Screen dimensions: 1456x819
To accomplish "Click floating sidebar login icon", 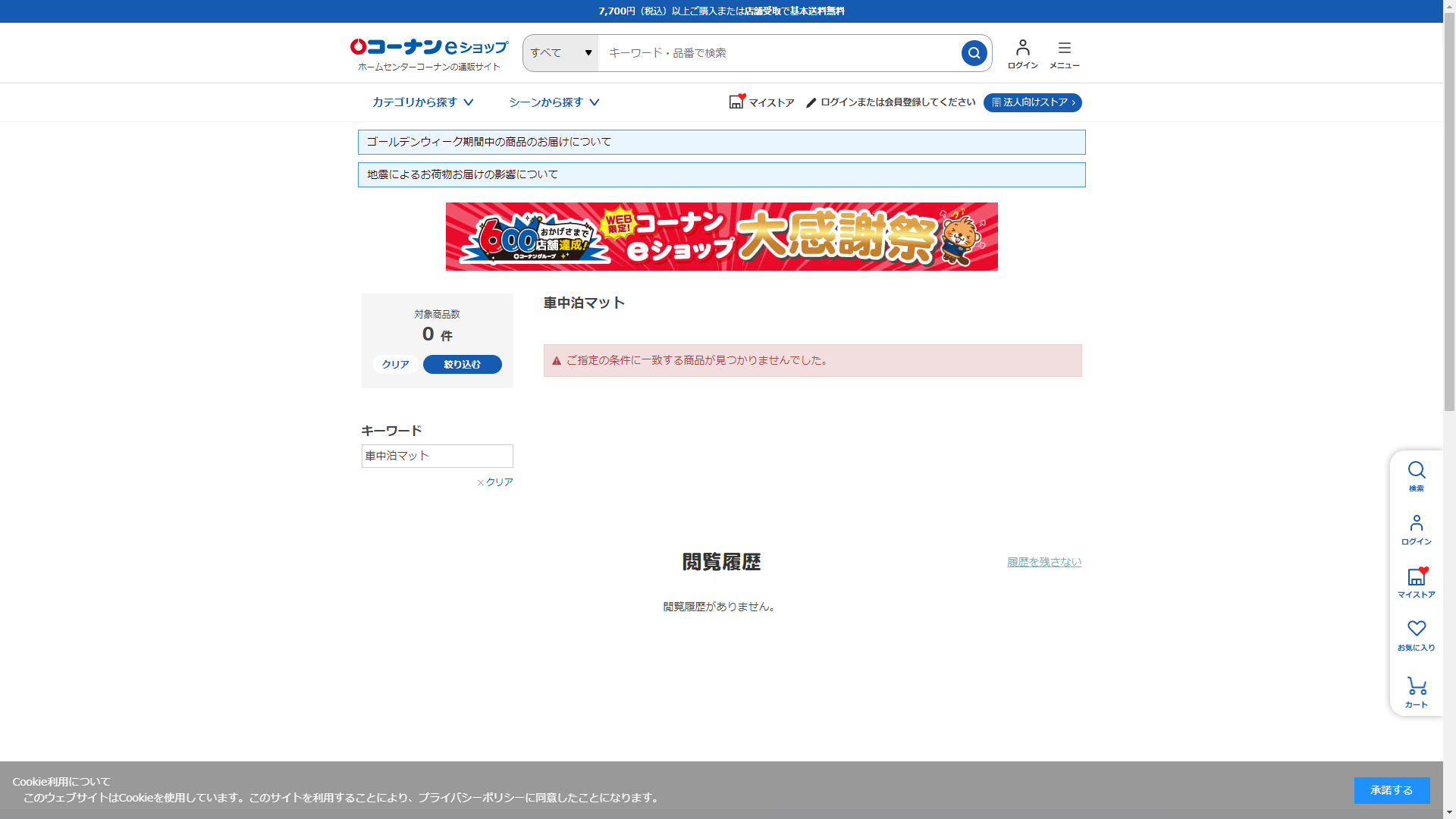I will (1416, 529).
